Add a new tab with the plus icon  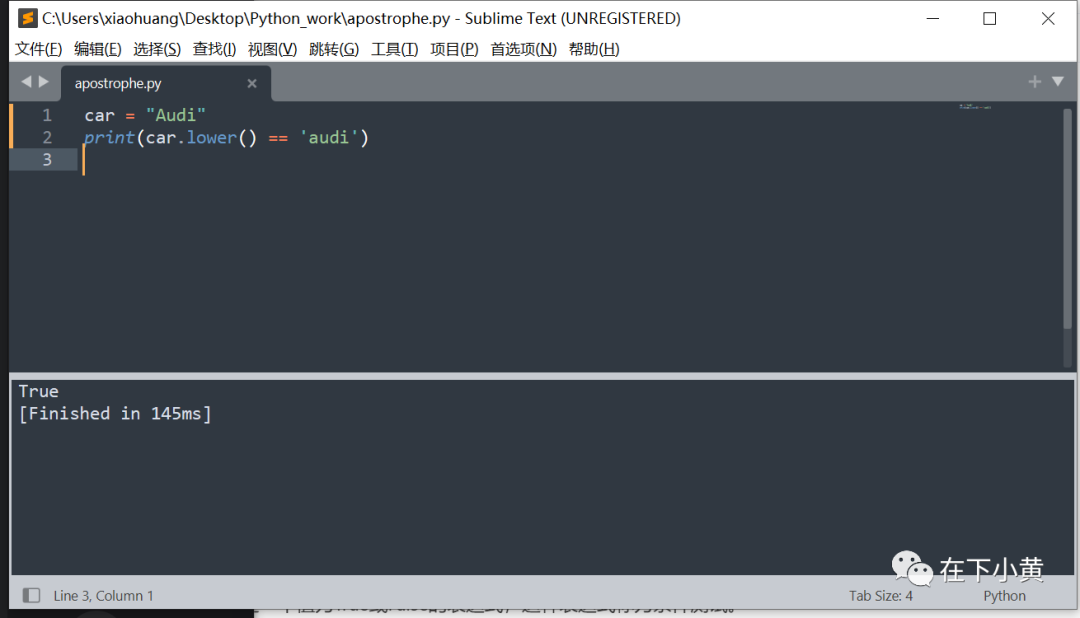1035,81
